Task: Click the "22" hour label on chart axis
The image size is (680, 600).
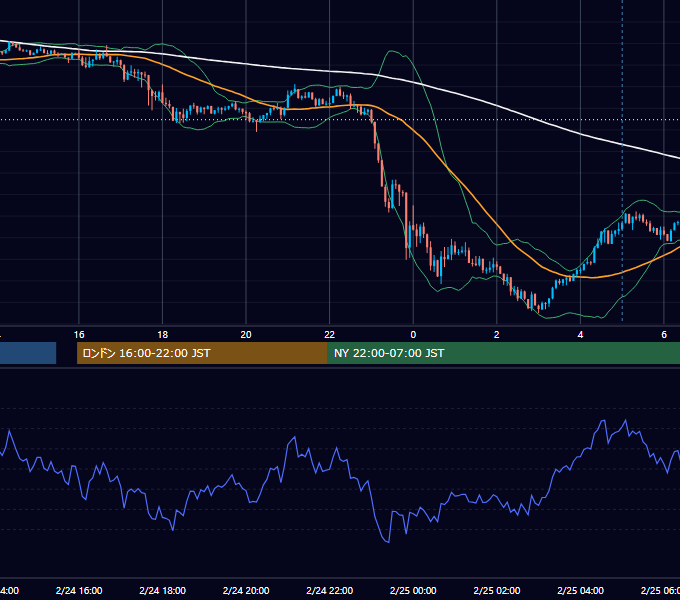Action: (x=330, y=335)
